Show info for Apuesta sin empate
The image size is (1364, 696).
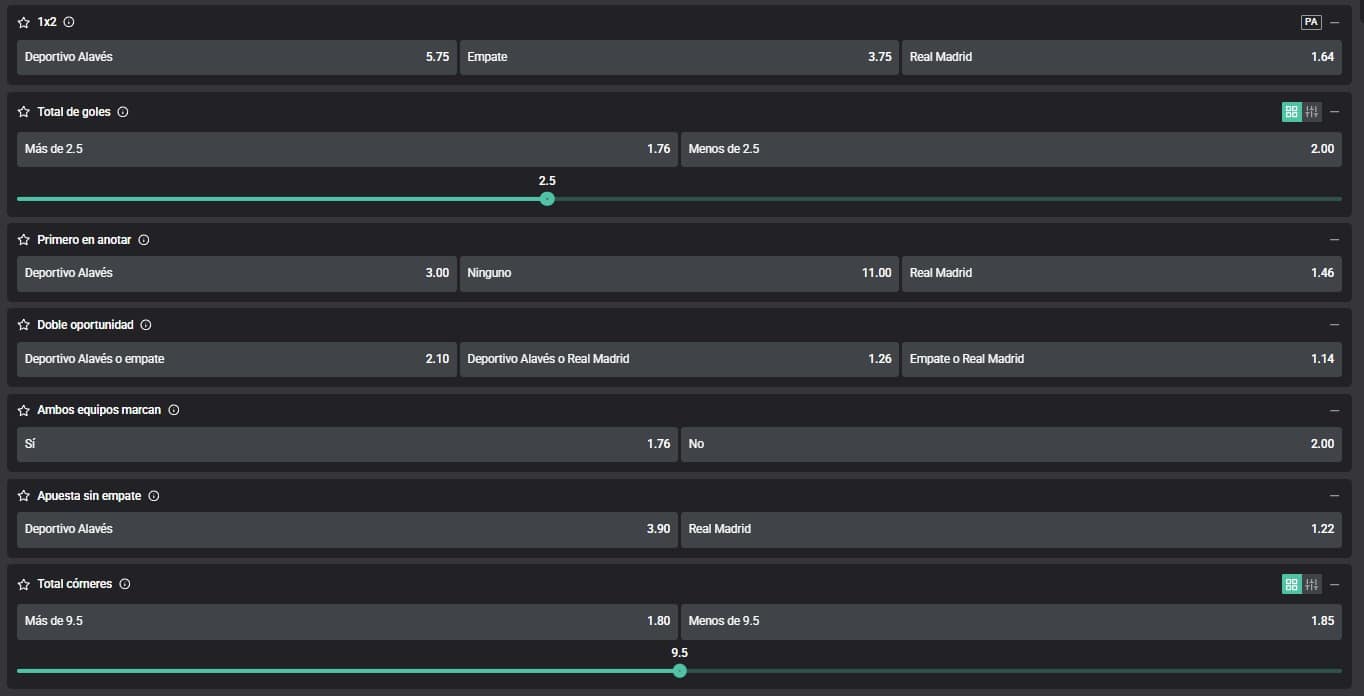pyautogui.click(x=154, y=496)
